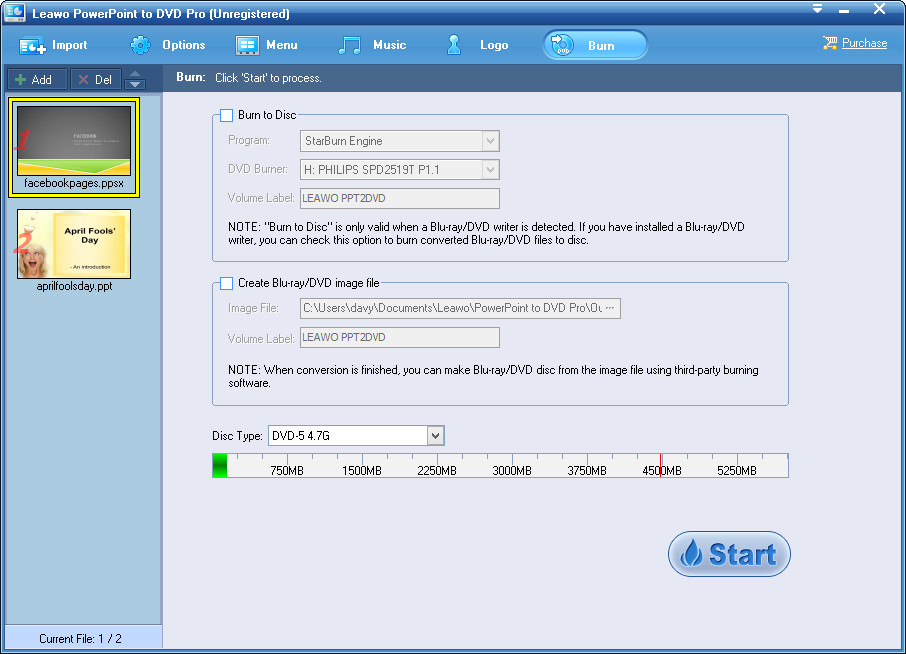Click the disc capacity usage bar
The image size is (906, 654).
coord(500,465)
